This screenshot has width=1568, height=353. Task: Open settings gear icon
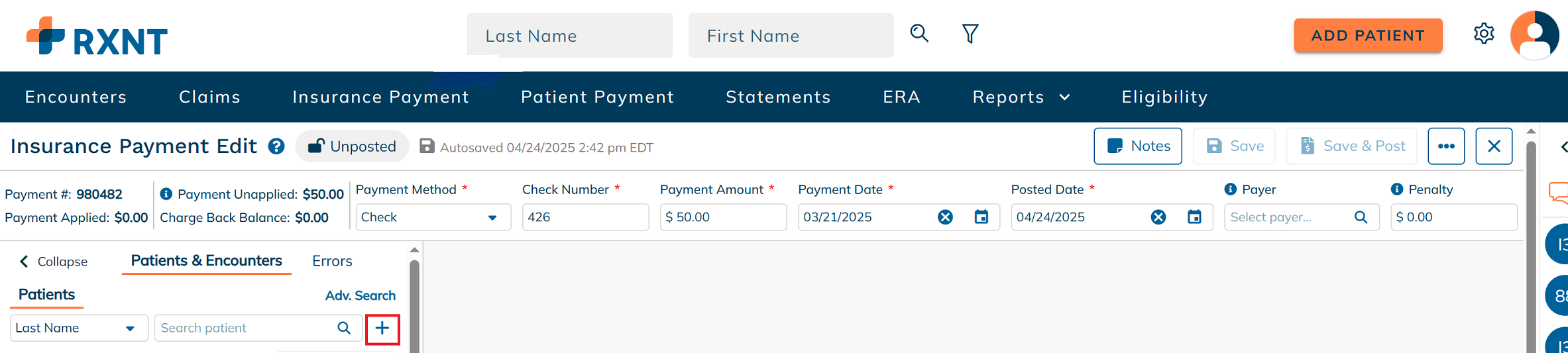(x=1484, y=33)
